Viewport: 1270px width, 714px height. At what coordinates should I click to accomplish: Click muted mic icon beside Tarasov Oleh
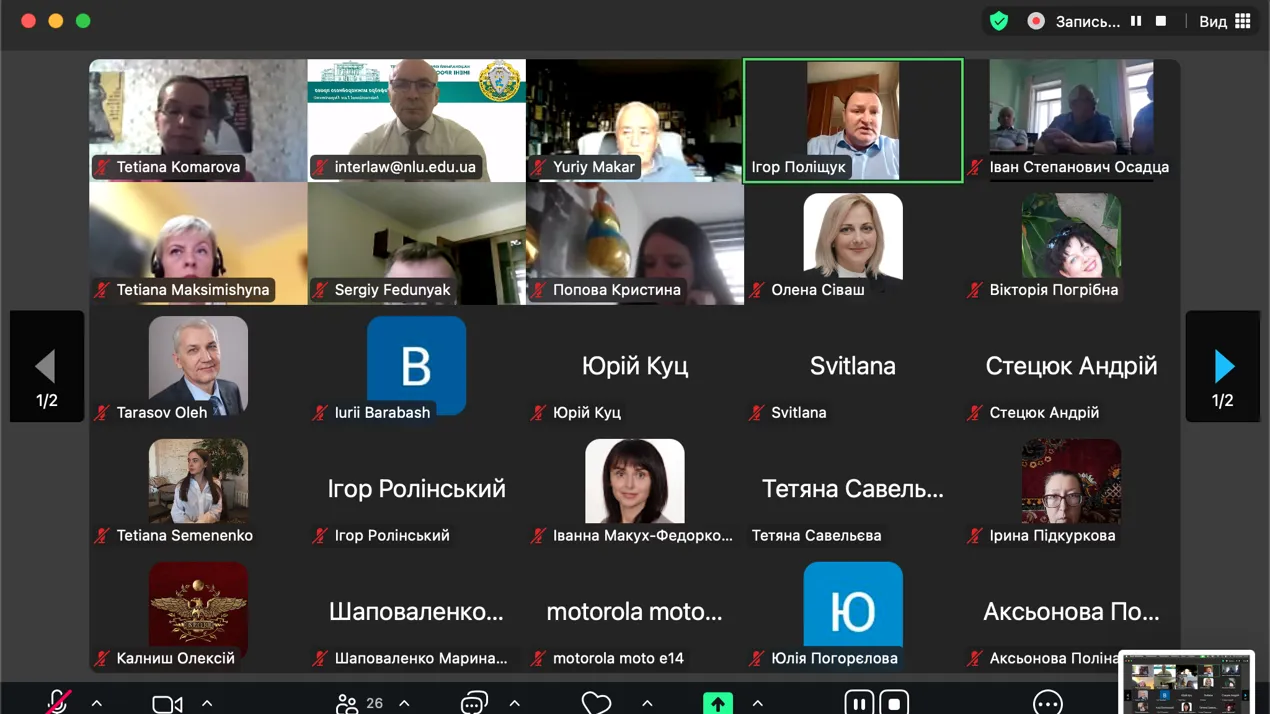(x=102, y=412)
